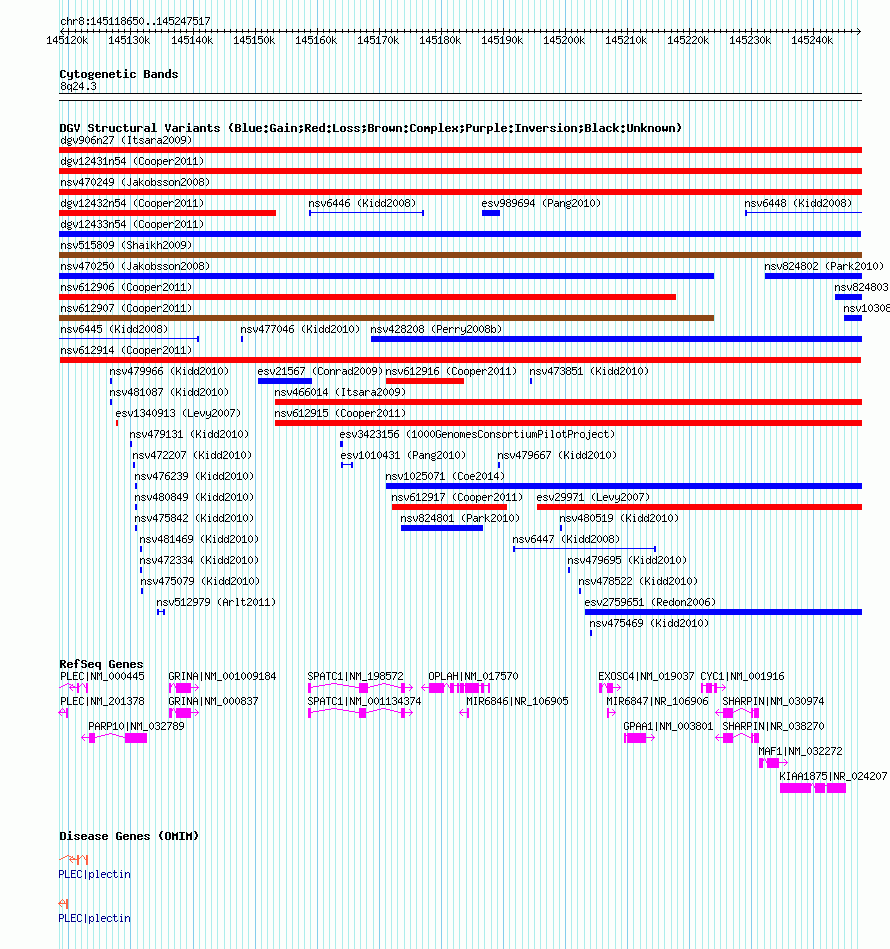The width and height of the screenshot is (890, 949).
Task: Click the nsv481087 (Kidd2010) label
Action: [x=169, y=392]
